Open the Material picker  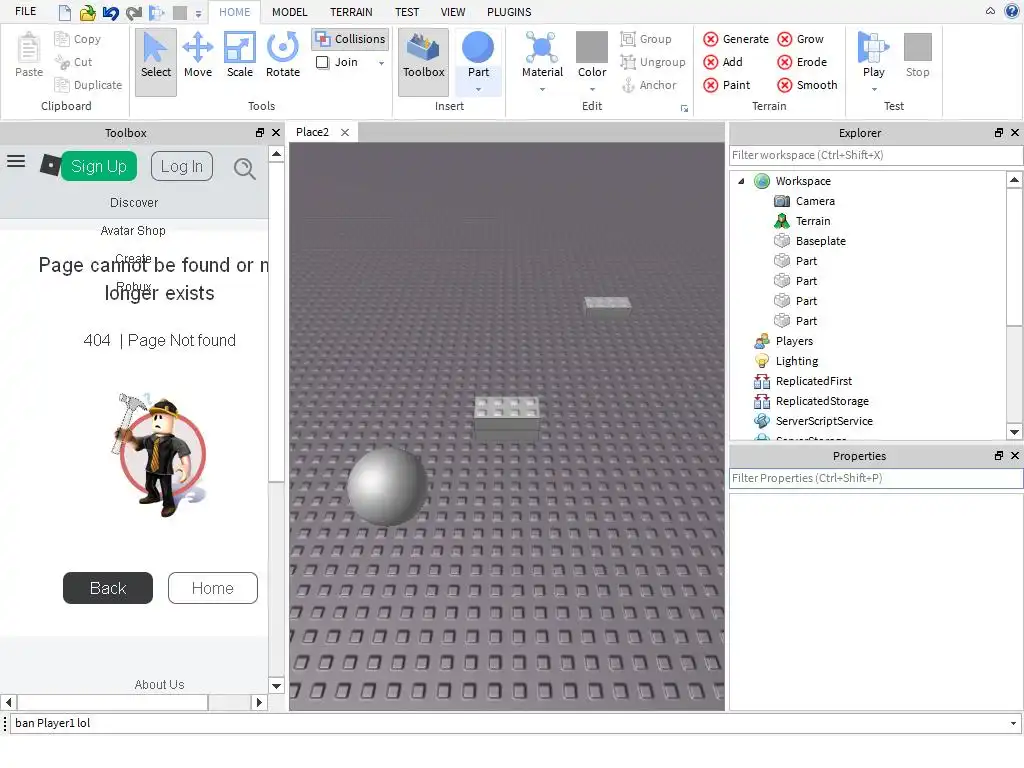tap(542, 54)
